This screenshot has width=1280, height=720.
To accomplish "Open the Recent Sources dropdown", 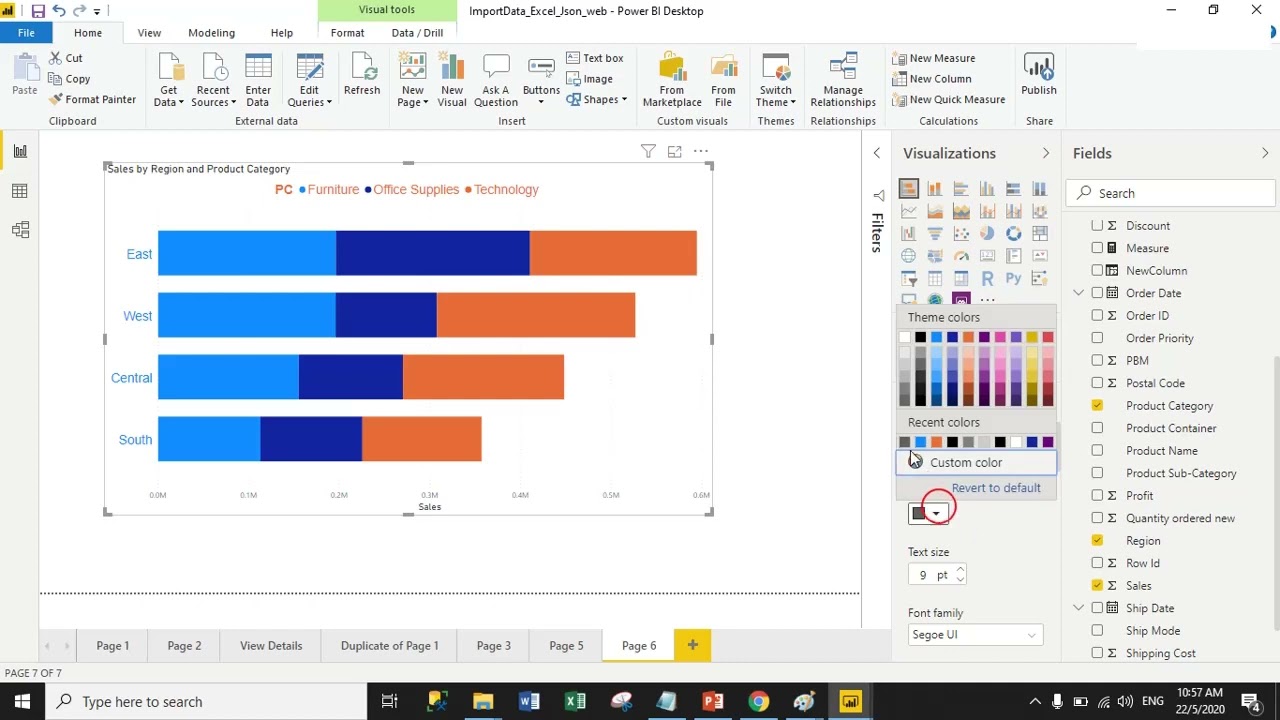I will (x=214, y=80).
